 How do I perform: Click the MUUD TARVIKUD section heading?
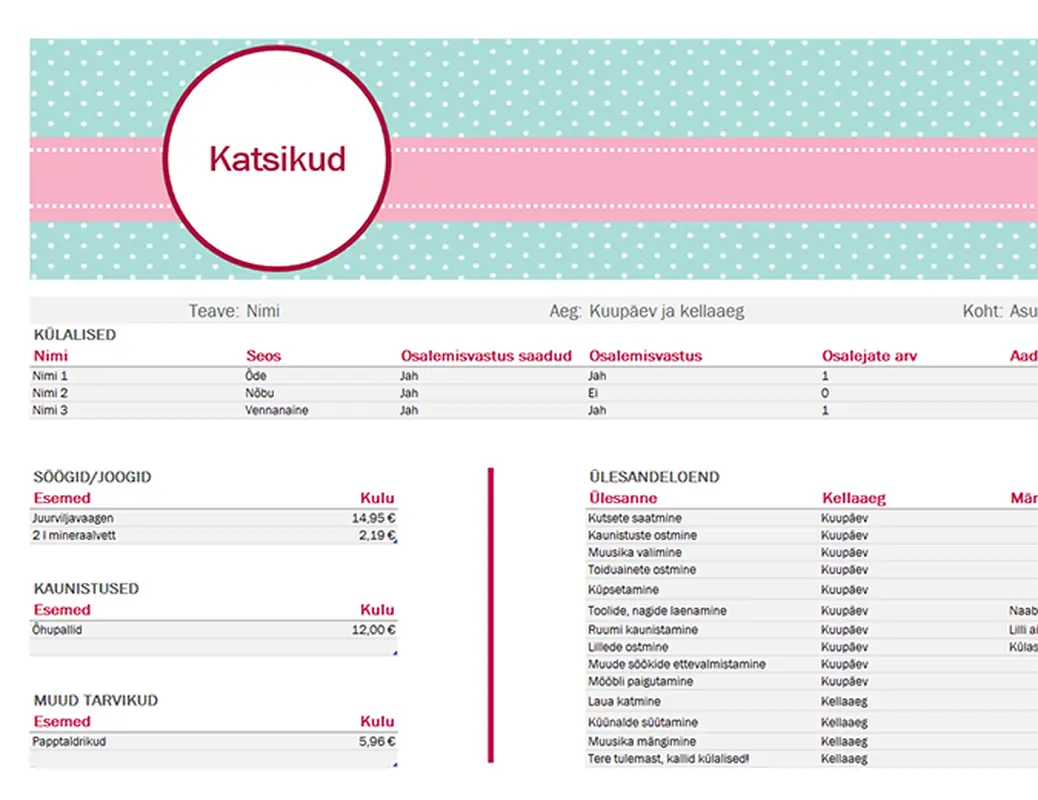[96, 701]
